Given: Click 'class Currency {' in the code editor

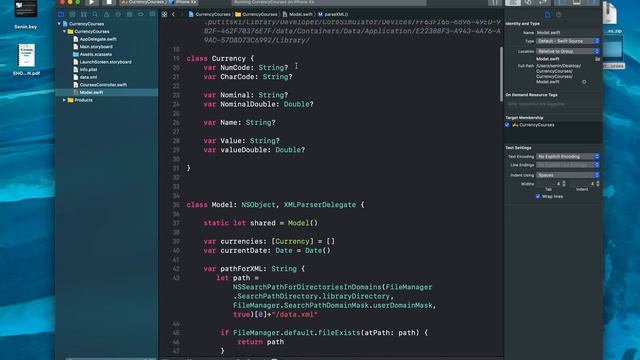Looking at the screenshot, I should click(220, 58).
